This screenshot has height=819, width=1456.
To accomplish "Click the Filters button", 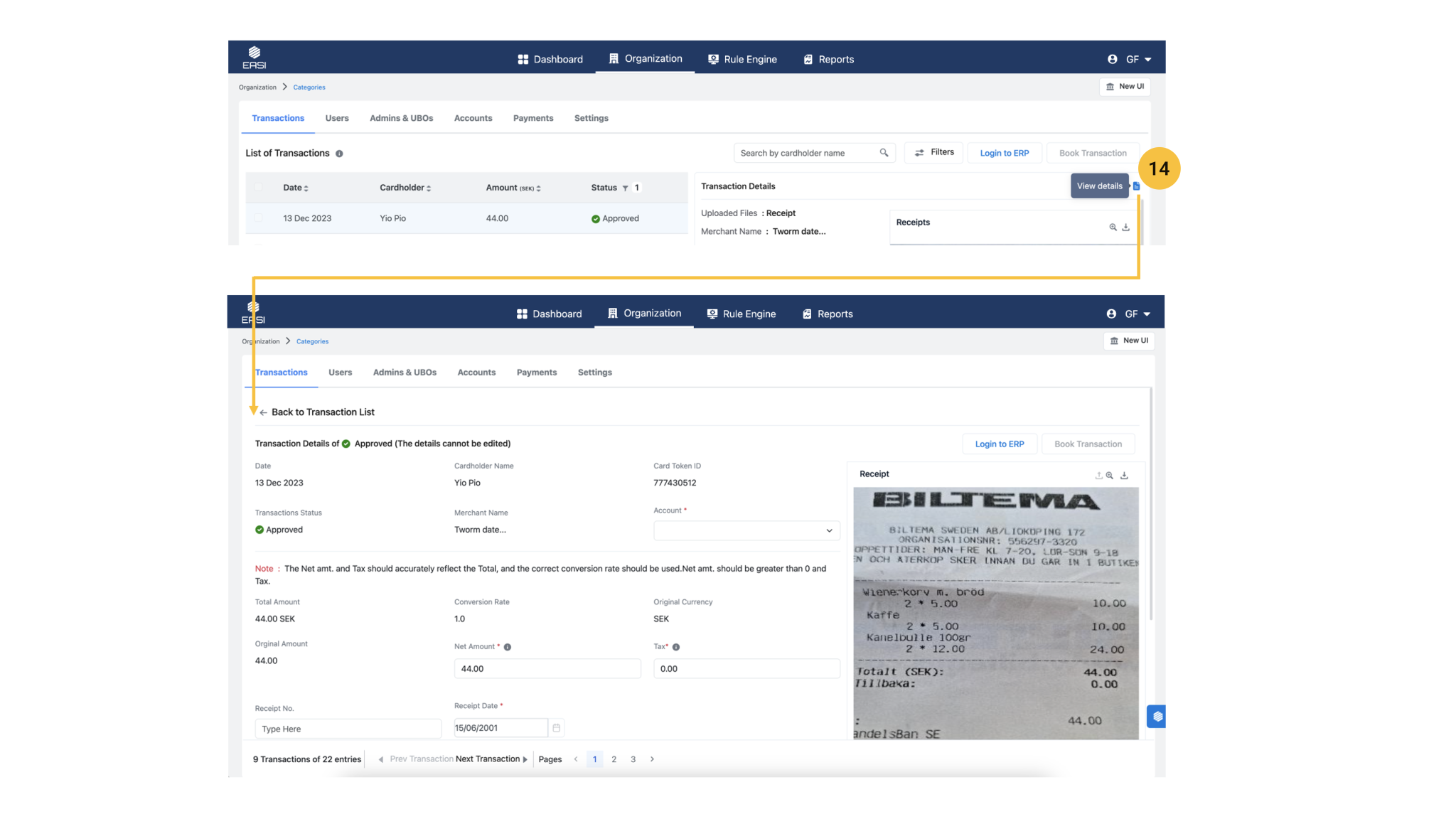I will (x=934, y=152).
